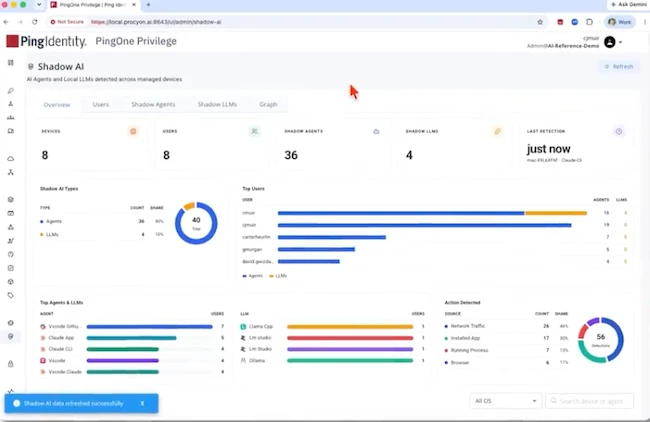Click the orange LLM segment of cmuir's bar
The width and height of the screenshot is (650, 422).
(x=555, y=213)
